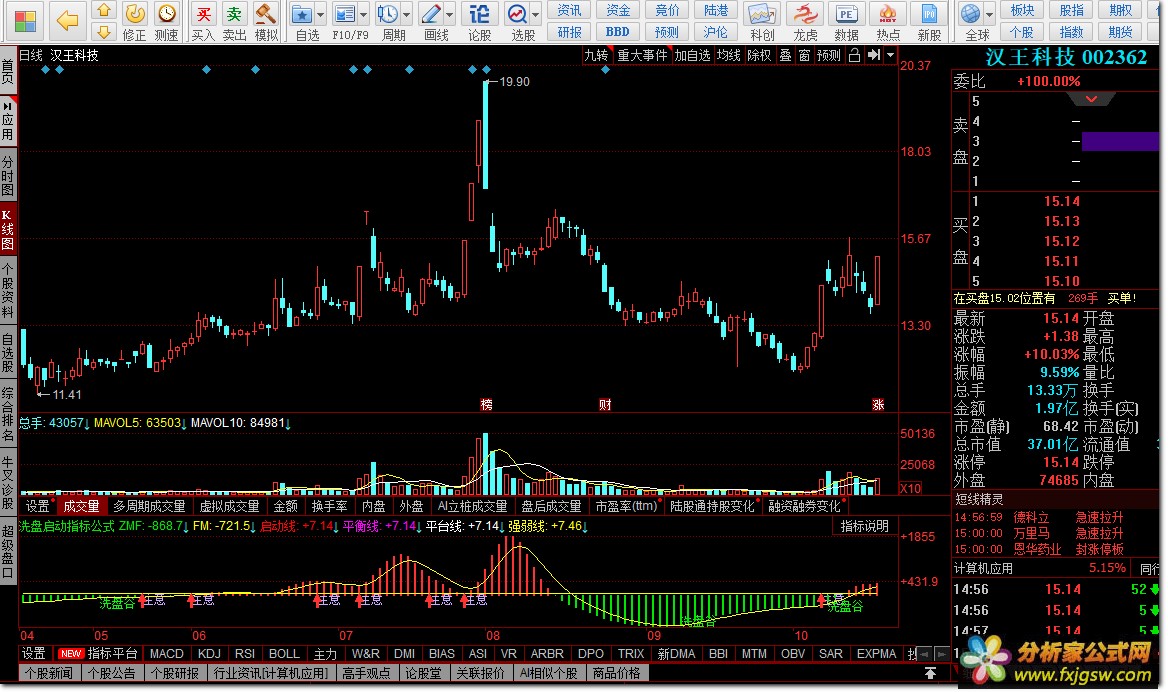Open the 新股 IPO icon
This screenshot has width=1168, height=692.
coord(929,13)
